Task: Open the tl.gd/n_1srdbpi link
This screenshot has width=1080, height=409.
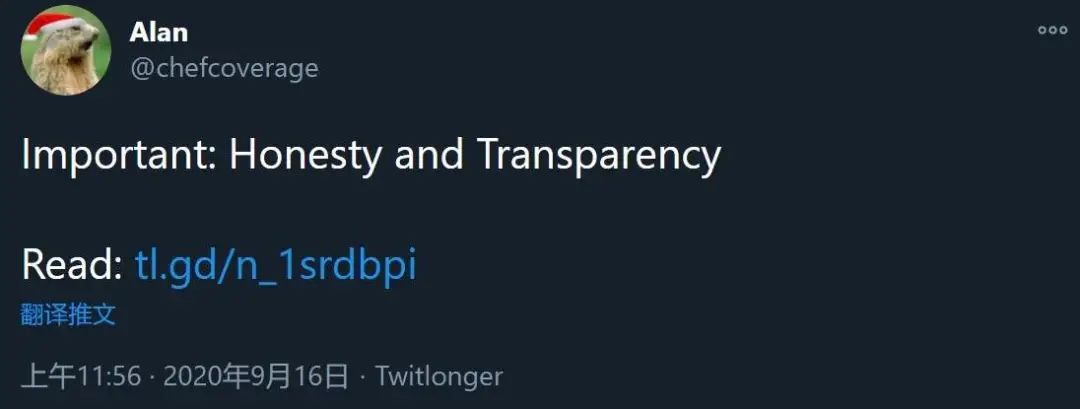Action: [276, 265]
